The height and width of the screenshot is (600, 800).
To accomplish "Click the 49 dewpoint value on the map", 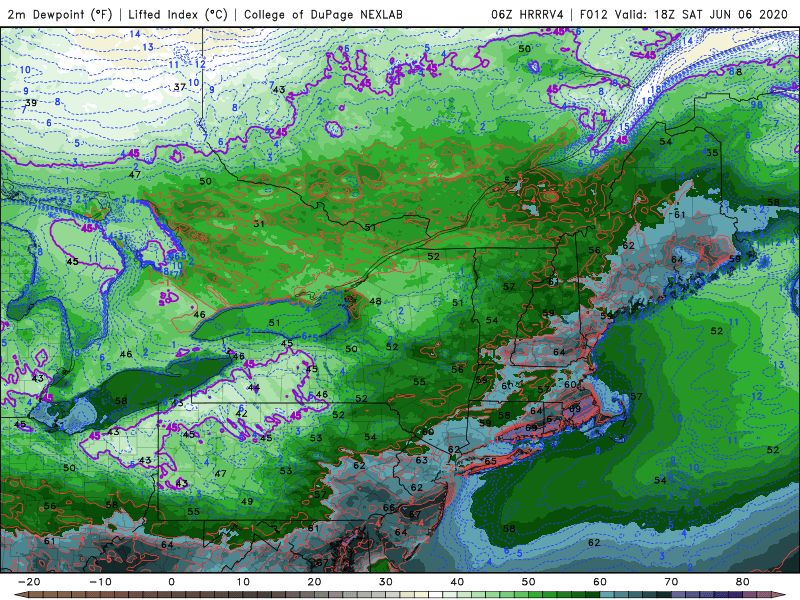I will point(247,502).
